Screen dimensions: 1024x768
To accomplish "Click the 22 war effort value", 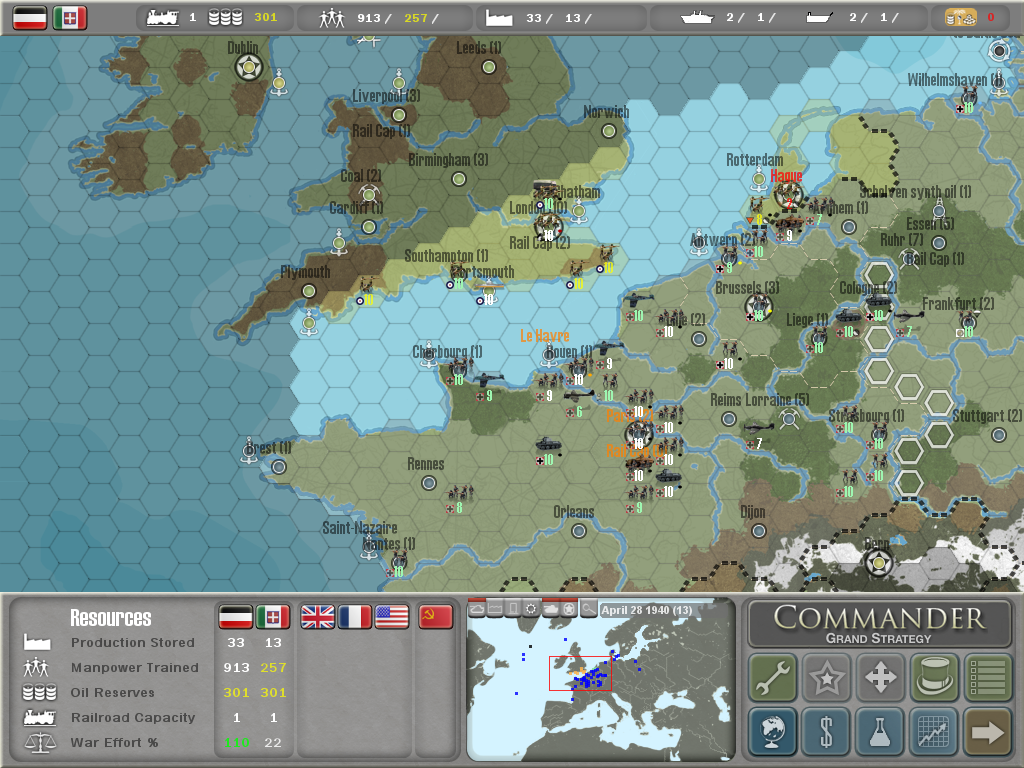I will [273, 743].
